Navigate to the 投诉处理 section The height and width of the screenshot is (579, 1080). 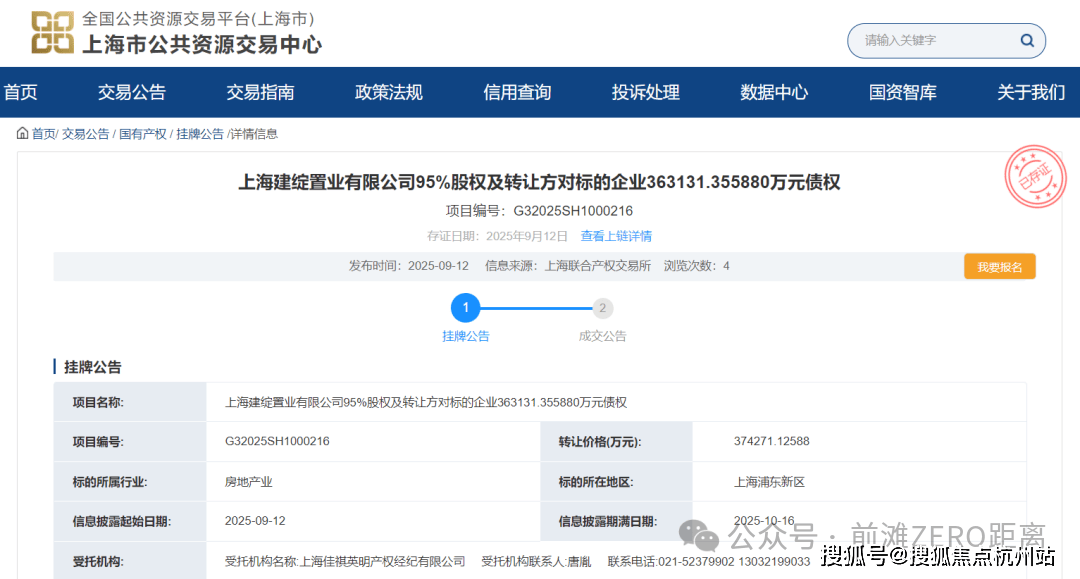coord(646,93)
